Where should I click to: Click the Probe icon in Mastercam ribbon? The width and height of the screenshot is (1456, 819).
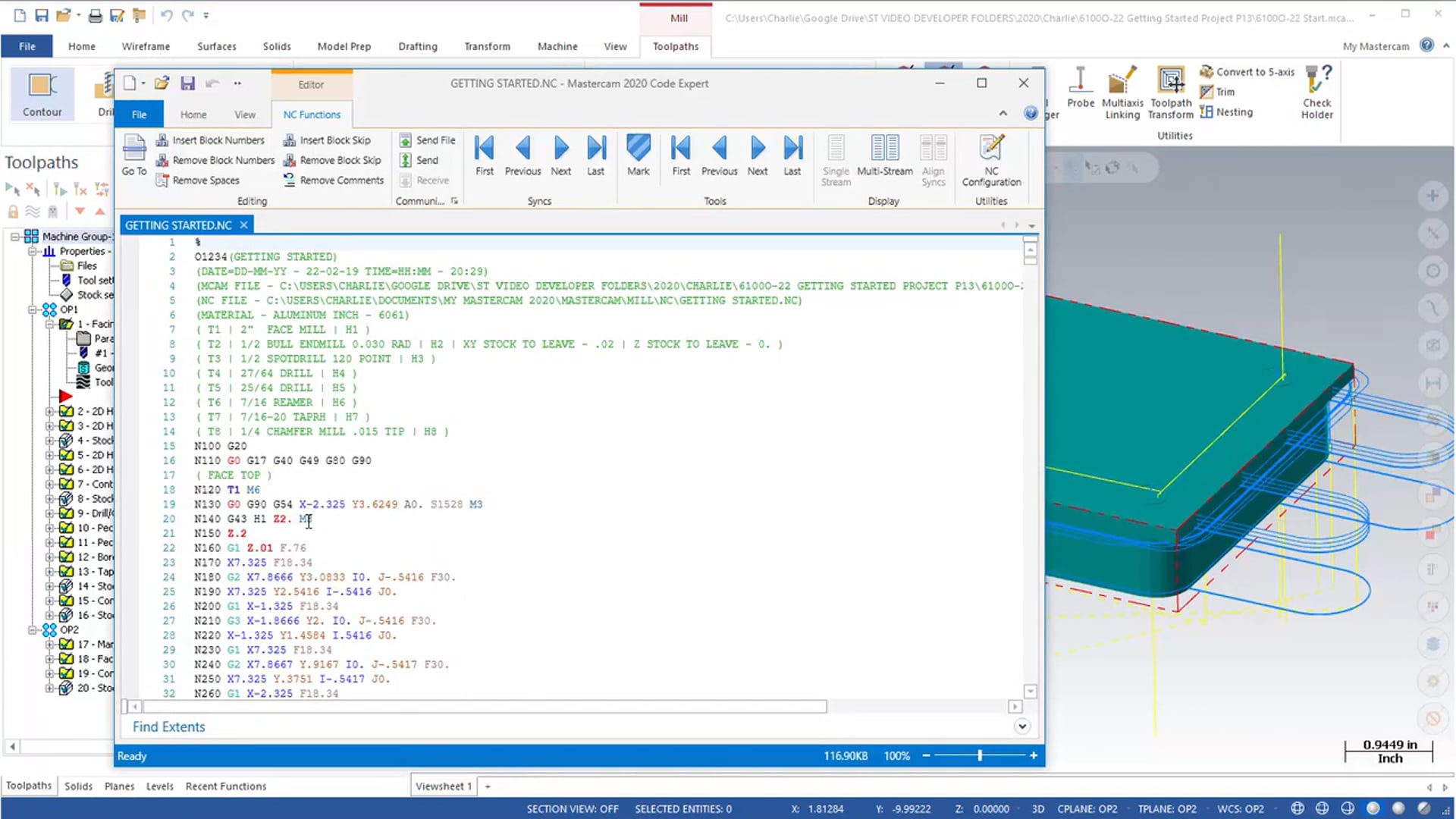(1081, 87)
